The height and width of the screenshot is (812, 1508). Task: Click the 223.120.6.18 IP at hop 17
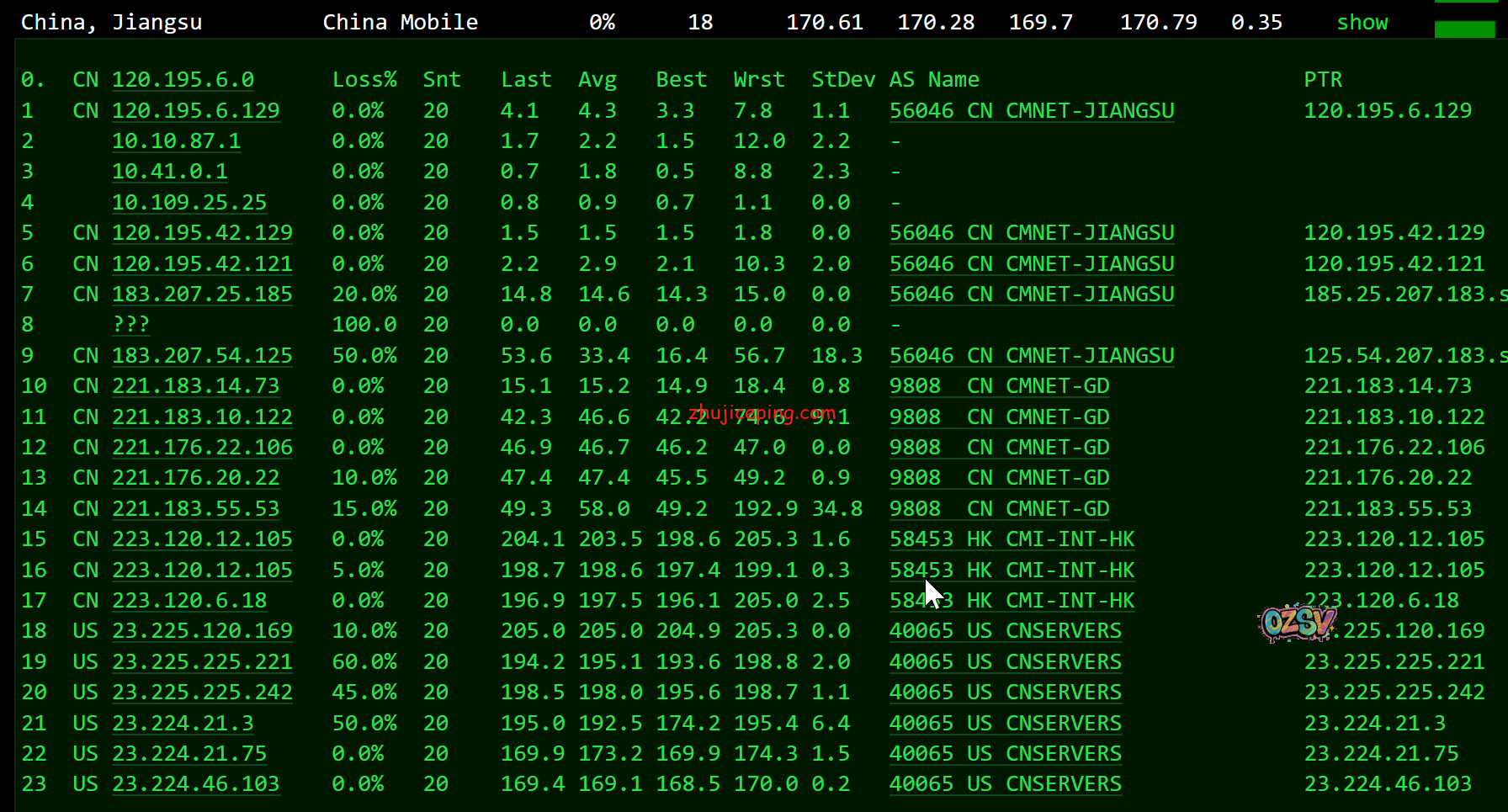pyautogui.click(x=189, y=601)
